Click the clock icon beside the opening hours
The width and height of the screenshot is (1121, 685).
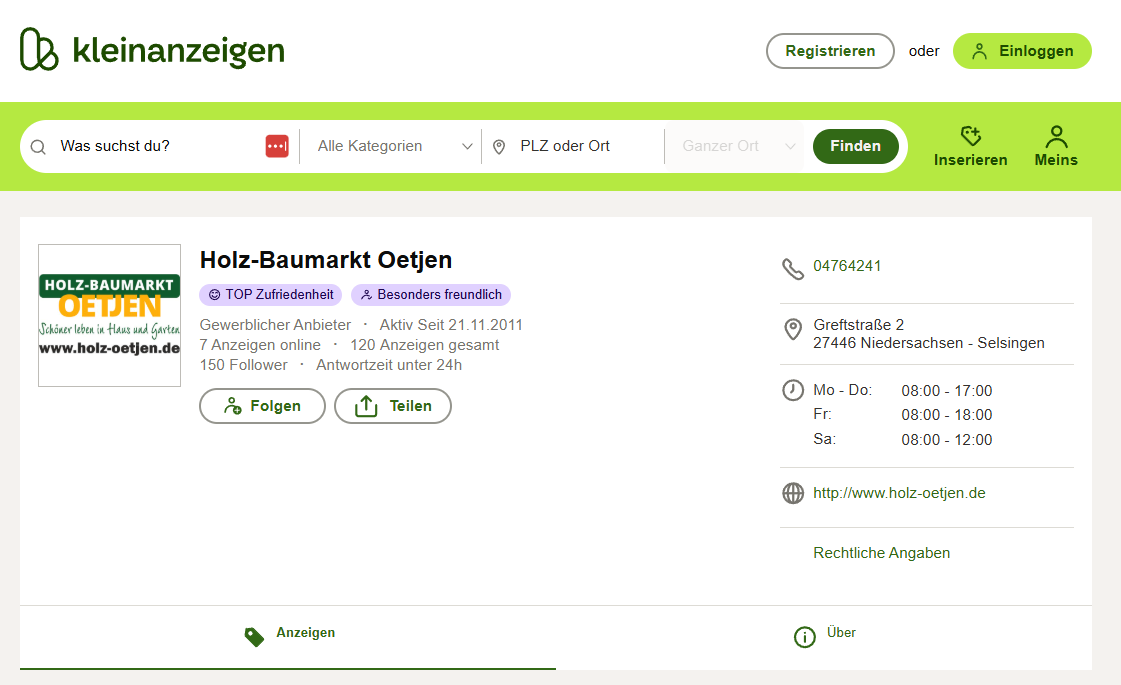click(x=793, y=390)
